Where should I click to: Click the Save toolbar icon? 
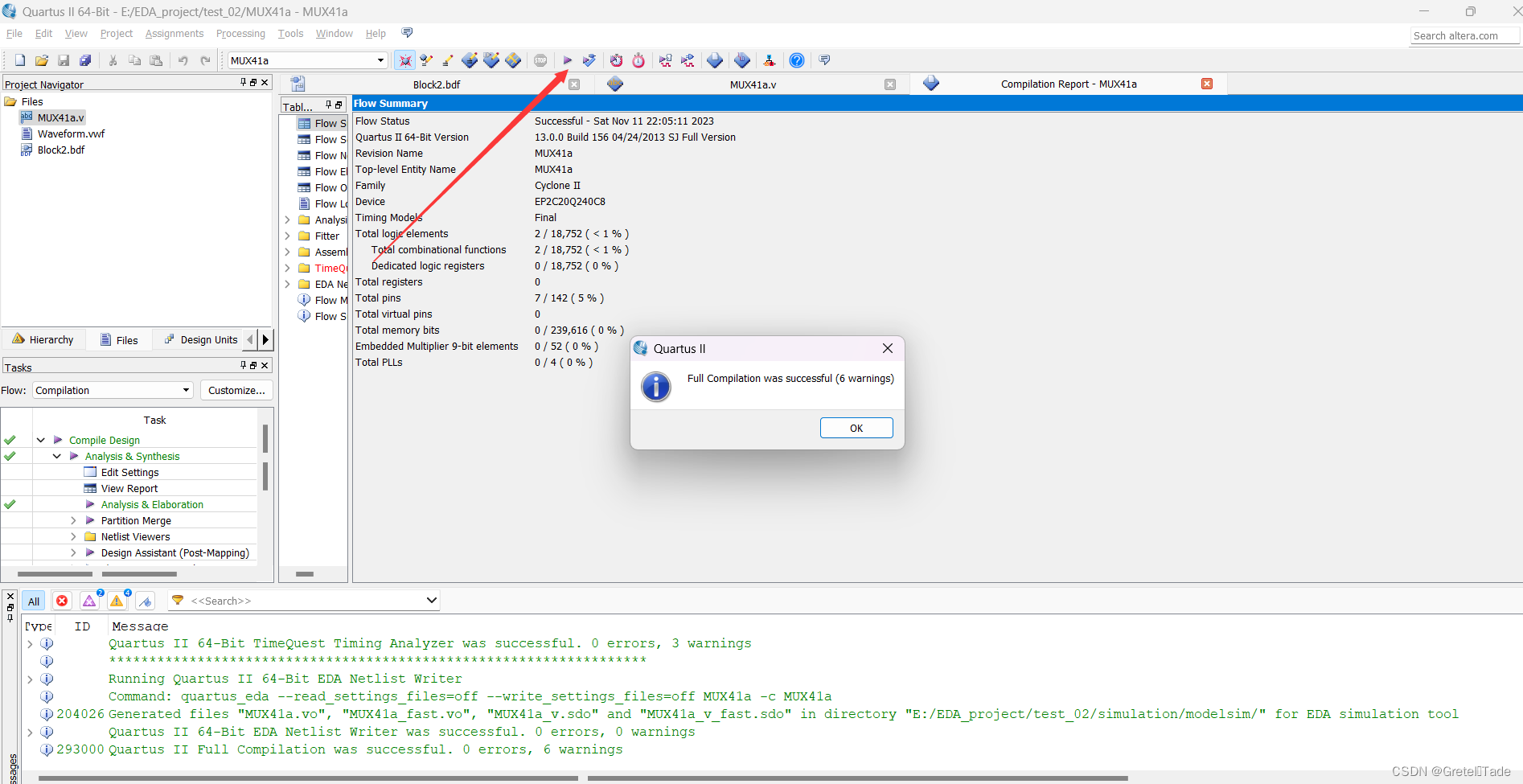coord(64,60)
